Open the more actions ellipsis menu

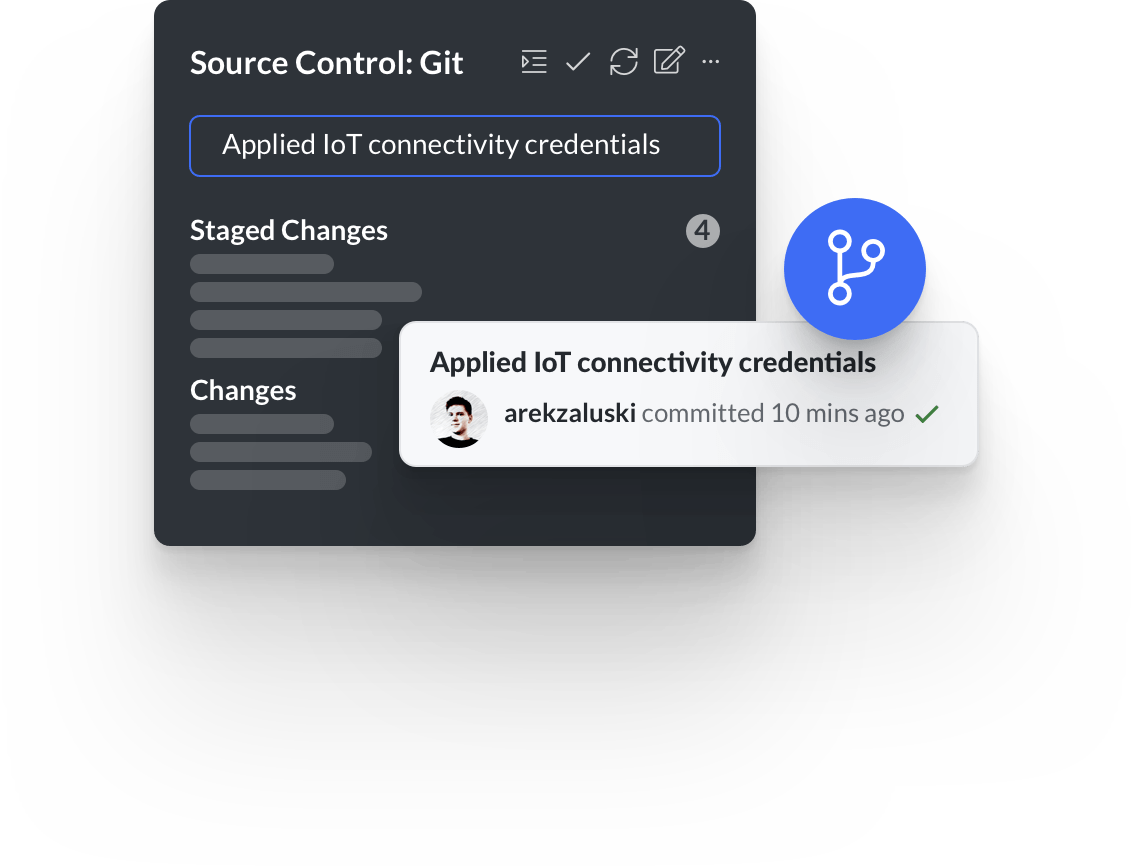coord(711,62)
